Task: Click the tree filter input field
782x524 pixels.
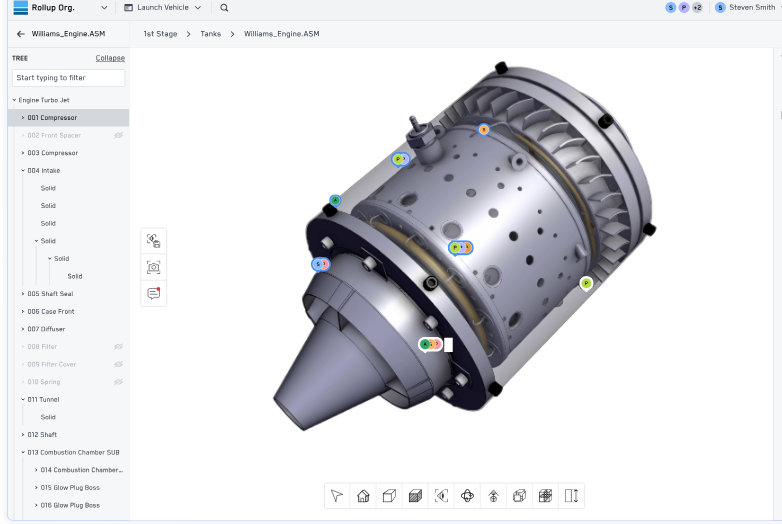Action: click(x=68, y=77)
